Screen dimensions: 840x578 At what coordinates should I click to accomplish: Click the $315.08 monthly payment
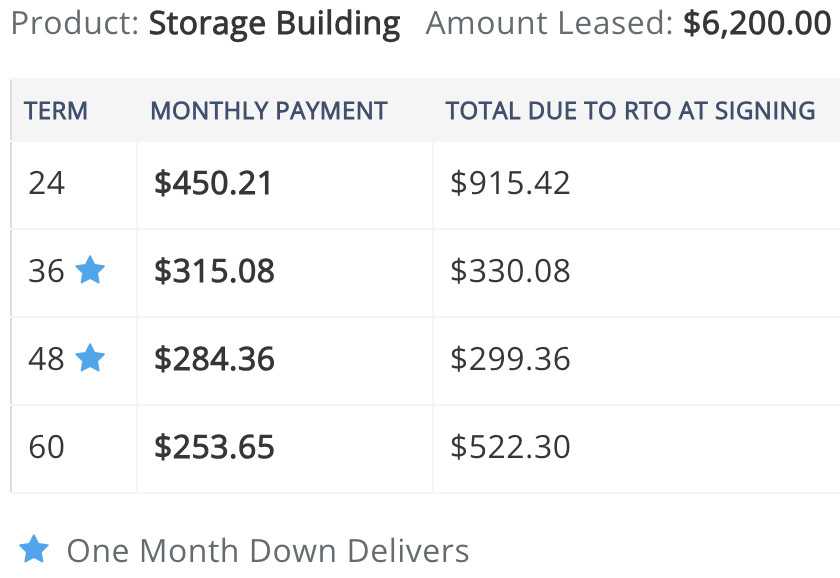point(214,271)
